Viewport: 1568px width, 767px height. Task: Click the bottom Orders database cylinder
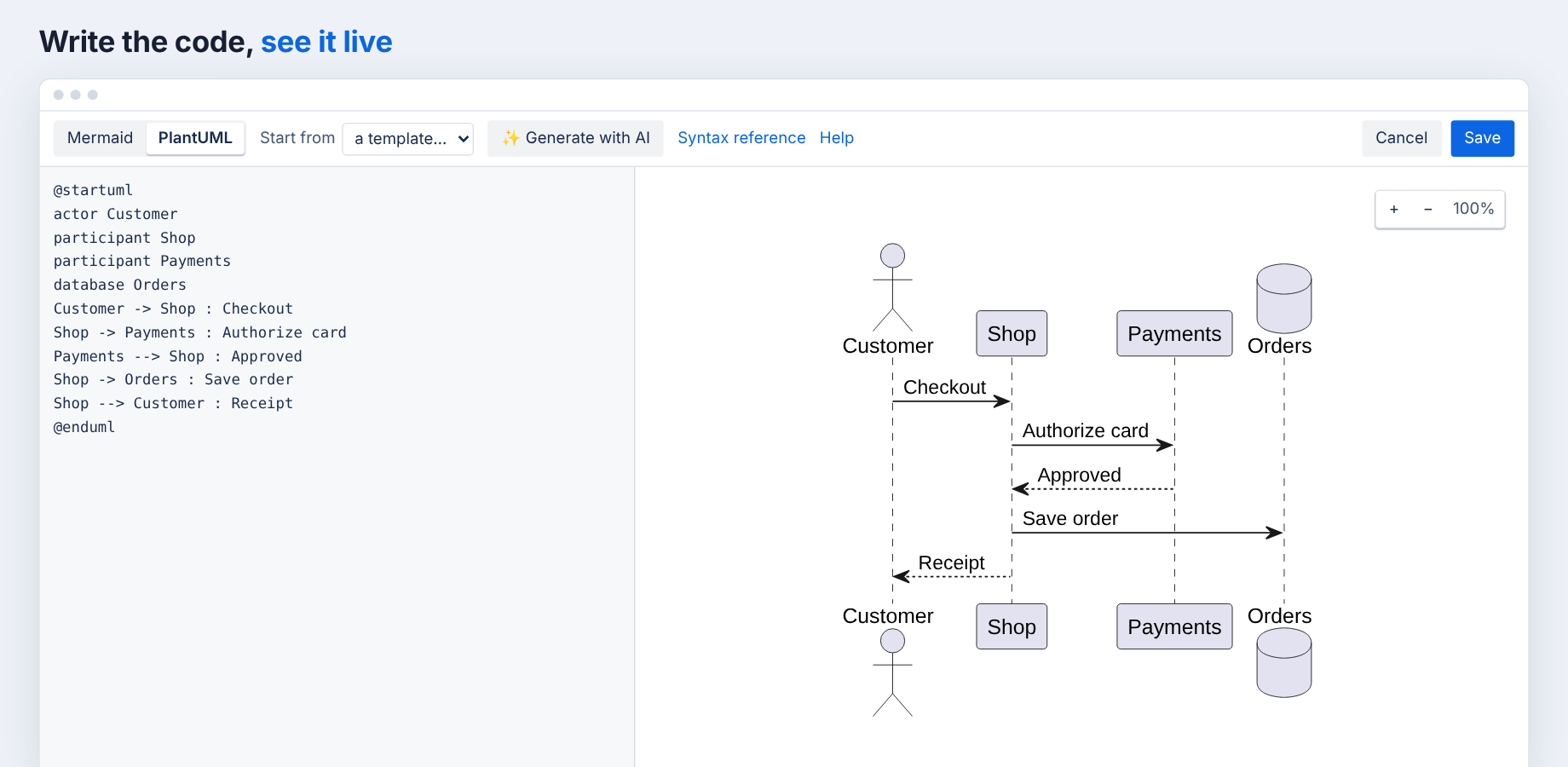tap(1284, 663)
